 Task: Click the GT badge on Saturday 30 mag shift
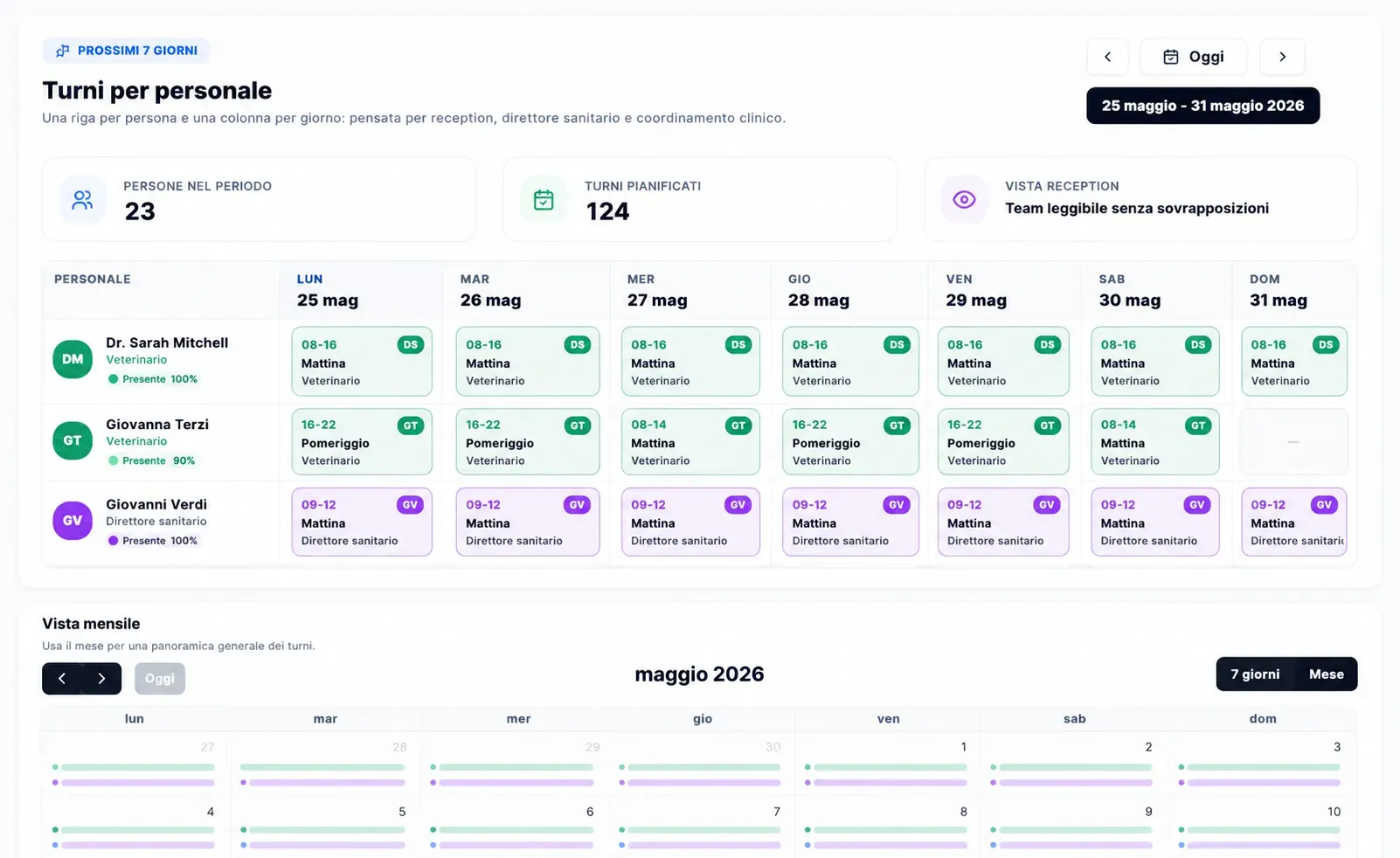coord(1197,426)
